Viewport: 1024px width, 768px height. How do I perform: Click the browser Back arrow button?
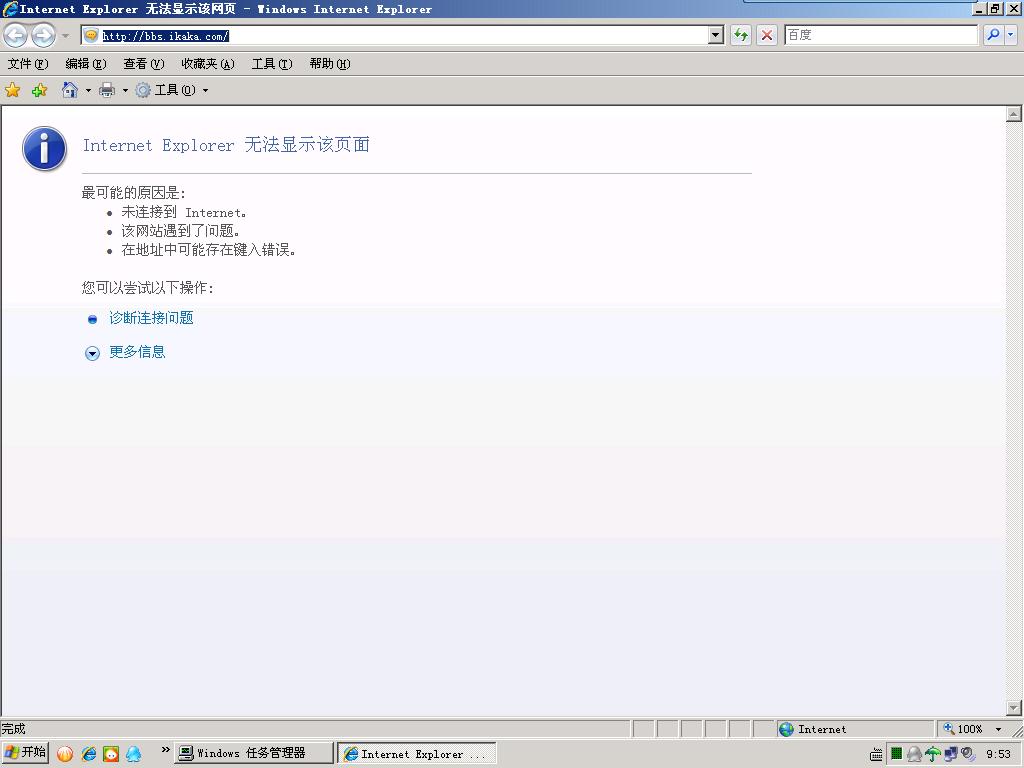(x=16, y=35)
